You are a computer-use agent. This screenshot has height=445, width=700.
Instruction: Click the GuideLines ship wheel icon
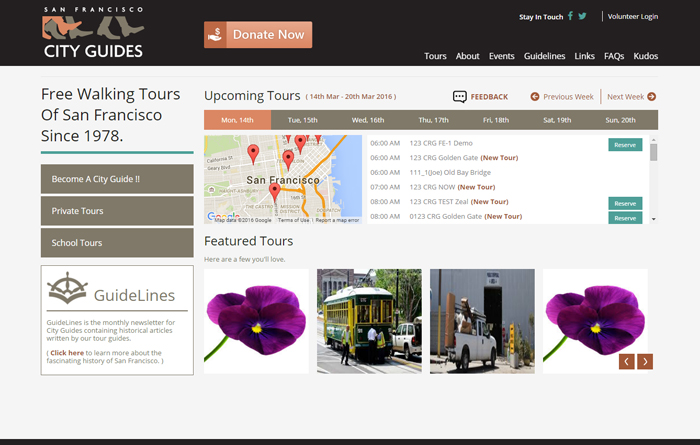tap(68, 290)
